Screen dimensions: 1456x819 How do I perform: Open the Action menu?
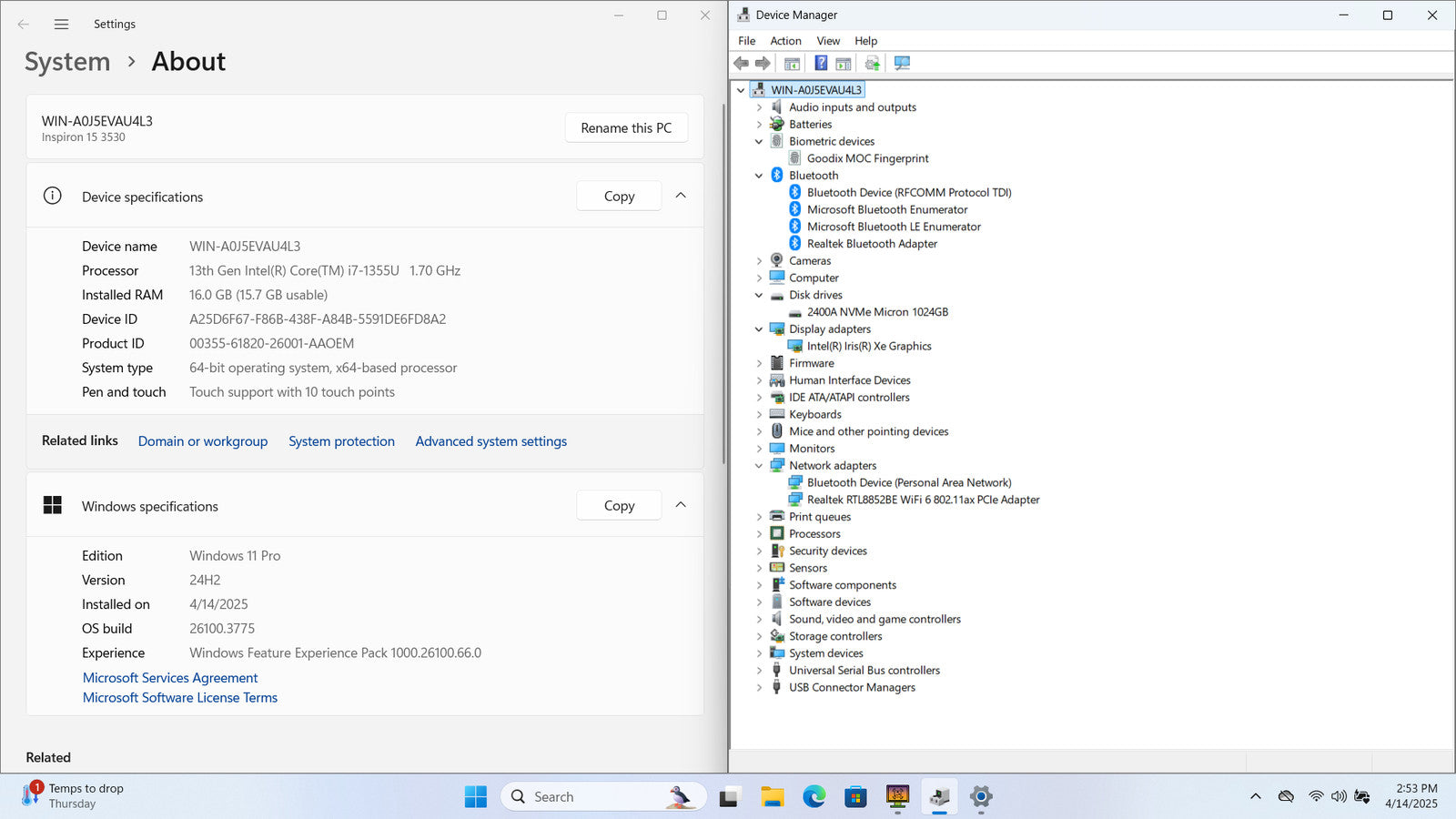click(785, 41)
